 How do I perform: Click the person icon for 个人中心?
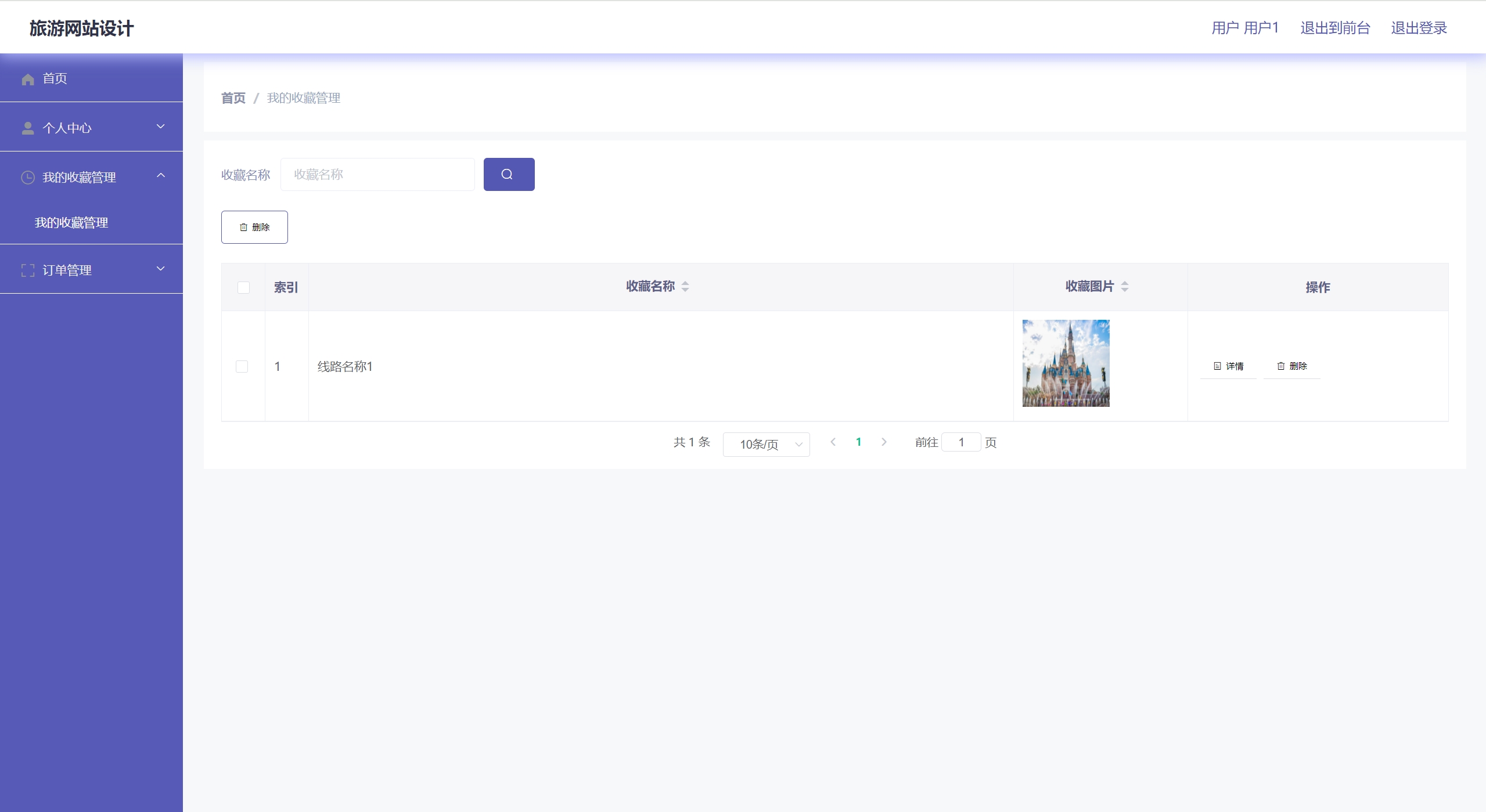coord(28,128)
